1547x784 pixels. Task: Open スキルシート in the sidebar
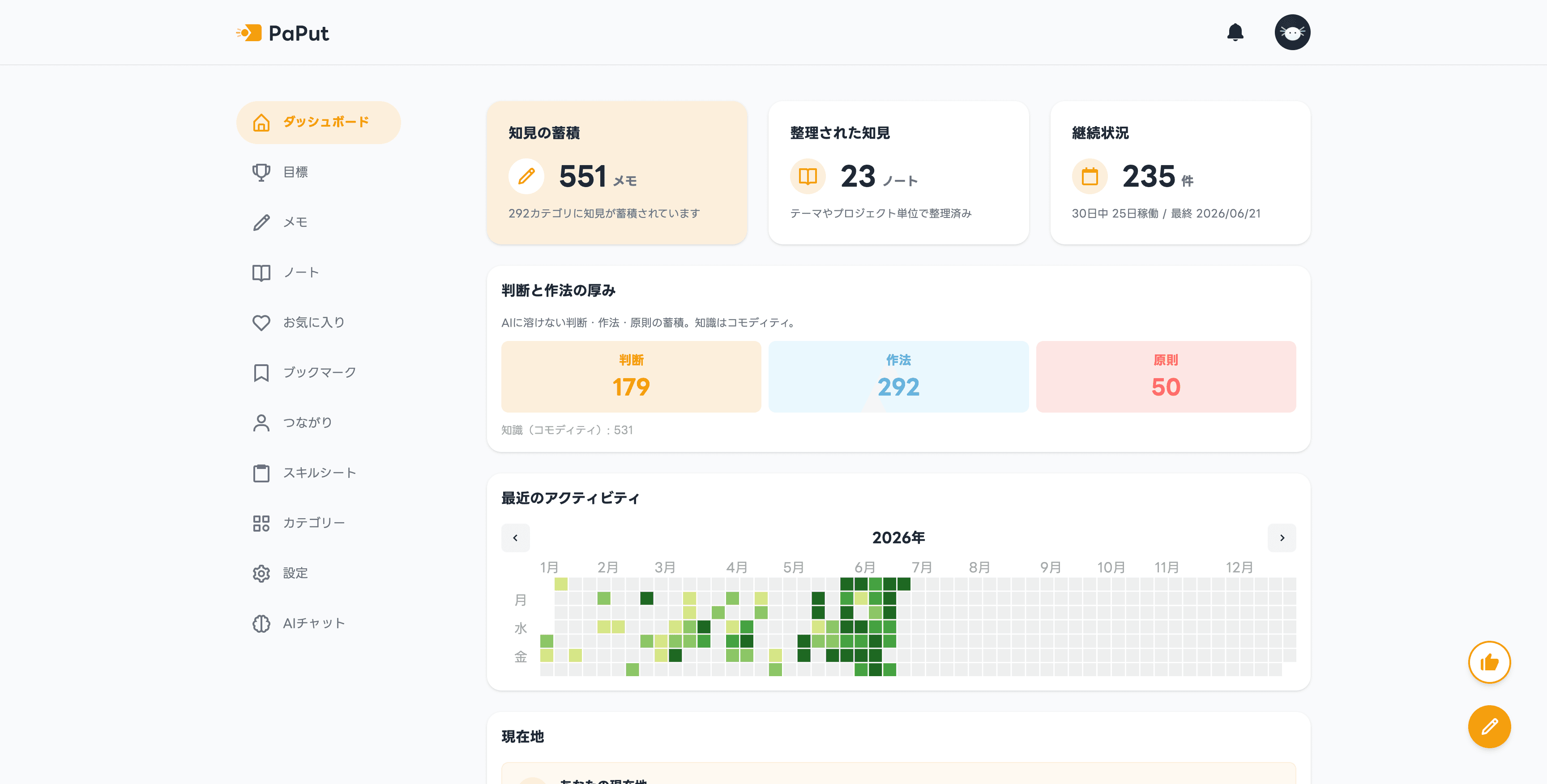[318, 473]
